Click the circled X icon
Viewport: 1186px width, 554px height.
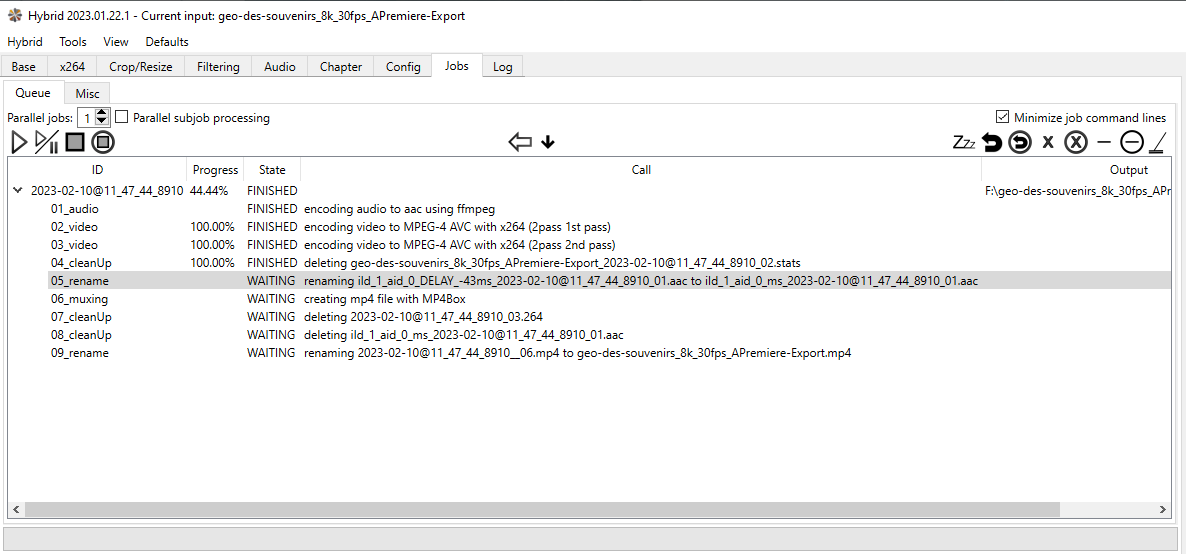pos(1075,142)
